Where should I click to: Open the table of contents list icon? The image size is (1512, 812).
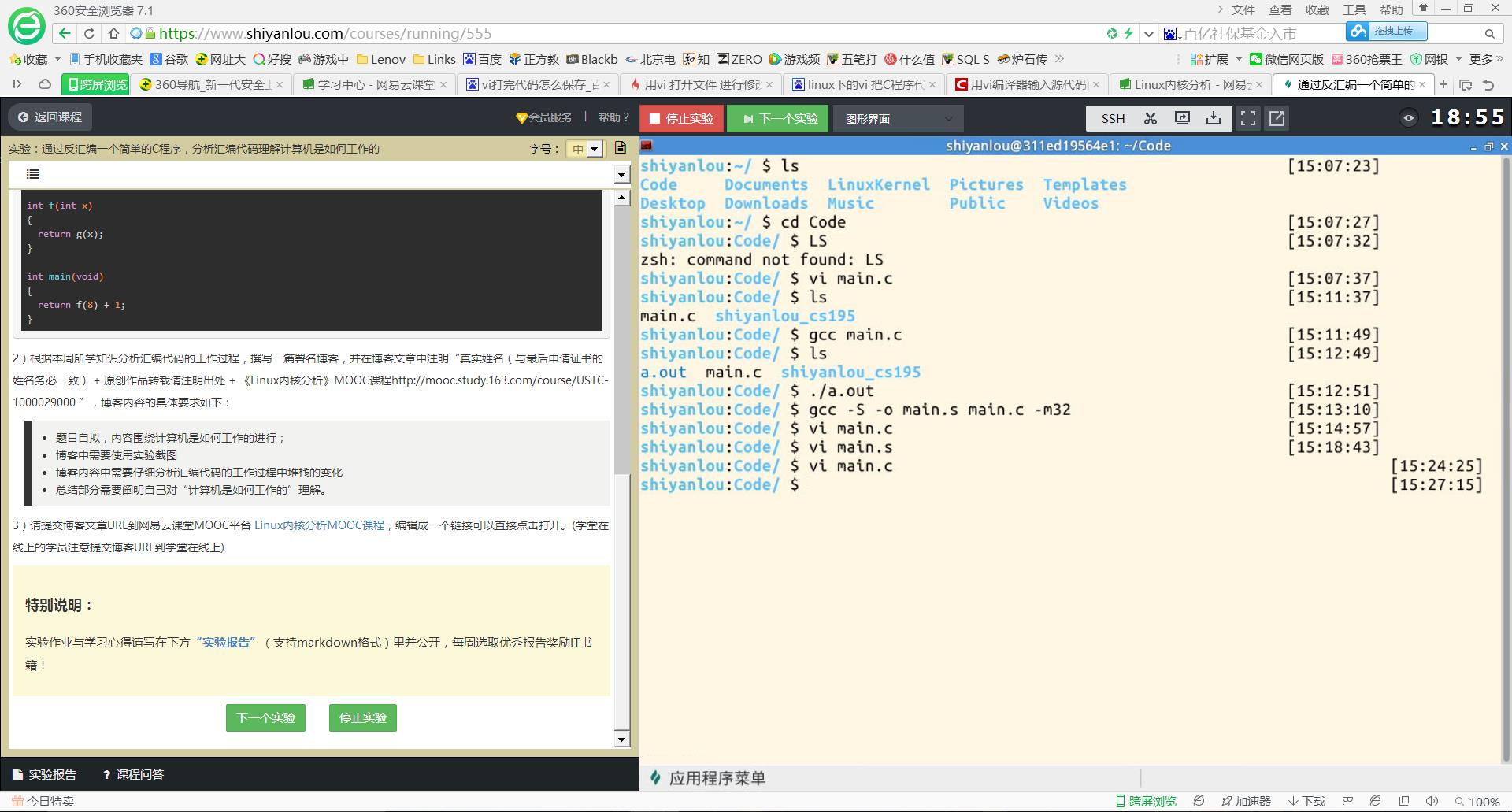tap(33, 174)
